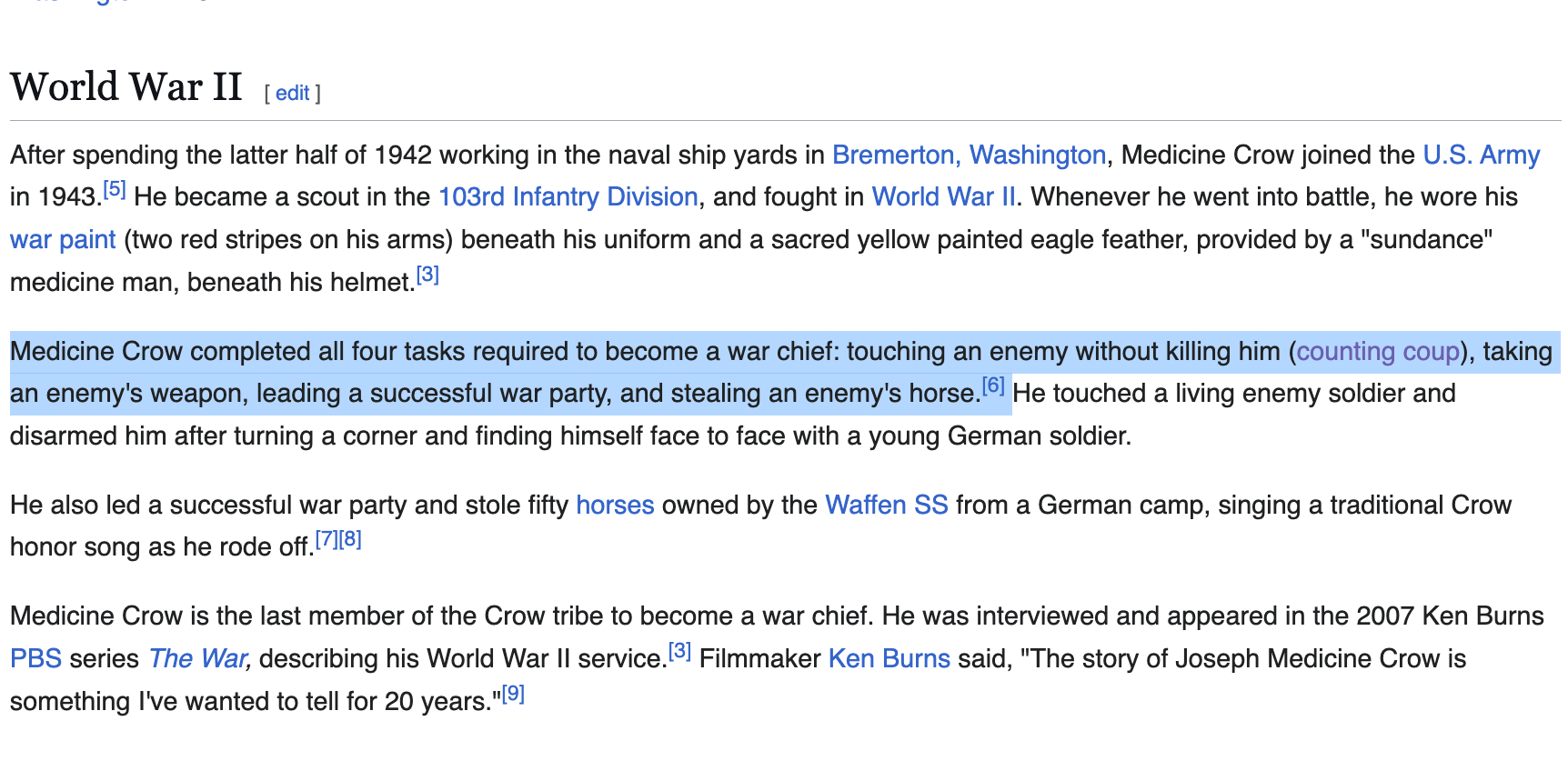
Task: Open the Ken Burns link after 'Filmmaker'
Action: coord(889,658)
